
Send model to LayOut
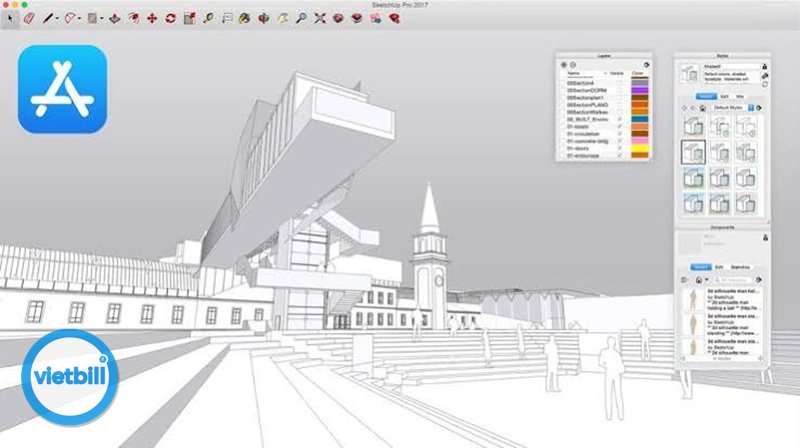click(x=376, y=19)
